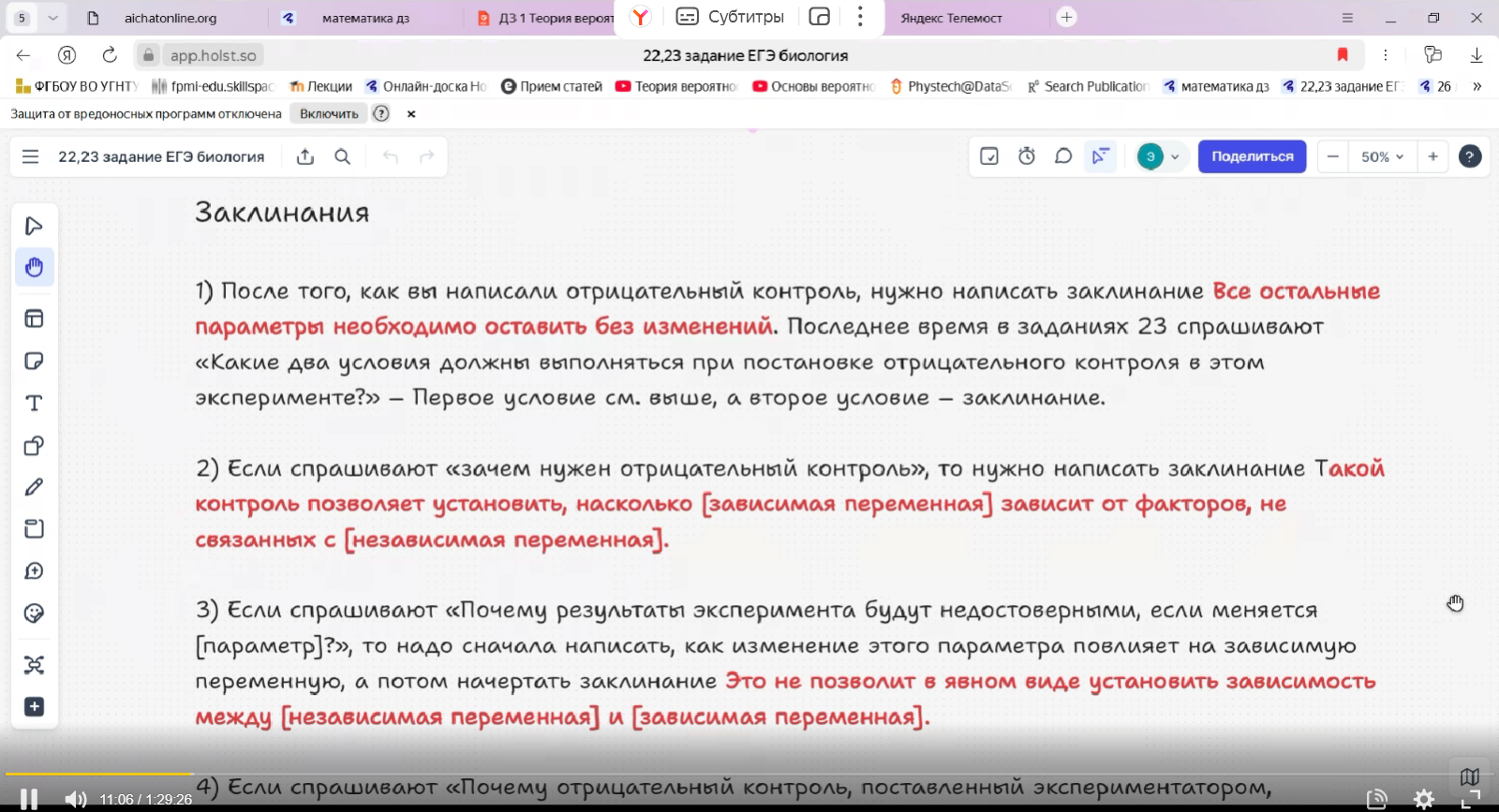The image size is (1499, 812).
Task: Click the search magnifier icon
Action: click(343, 156)
